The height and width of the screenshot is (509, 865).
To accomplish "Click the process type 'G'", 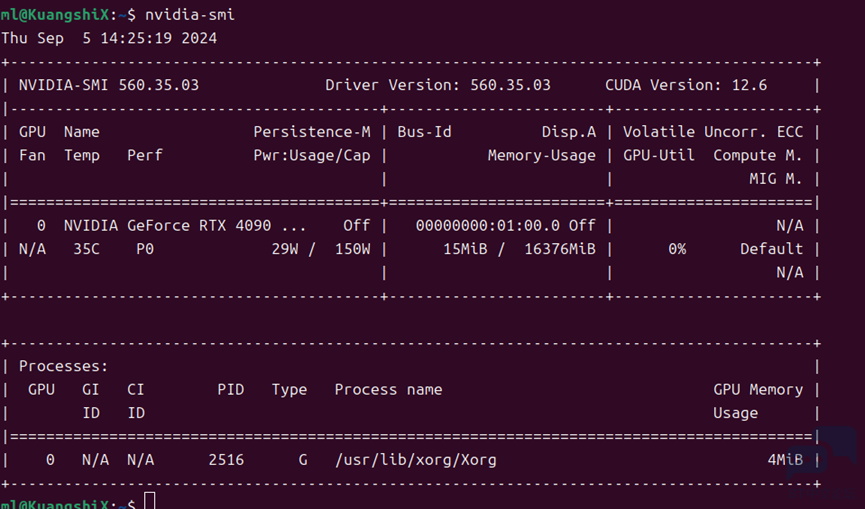I will coord(303,460).
